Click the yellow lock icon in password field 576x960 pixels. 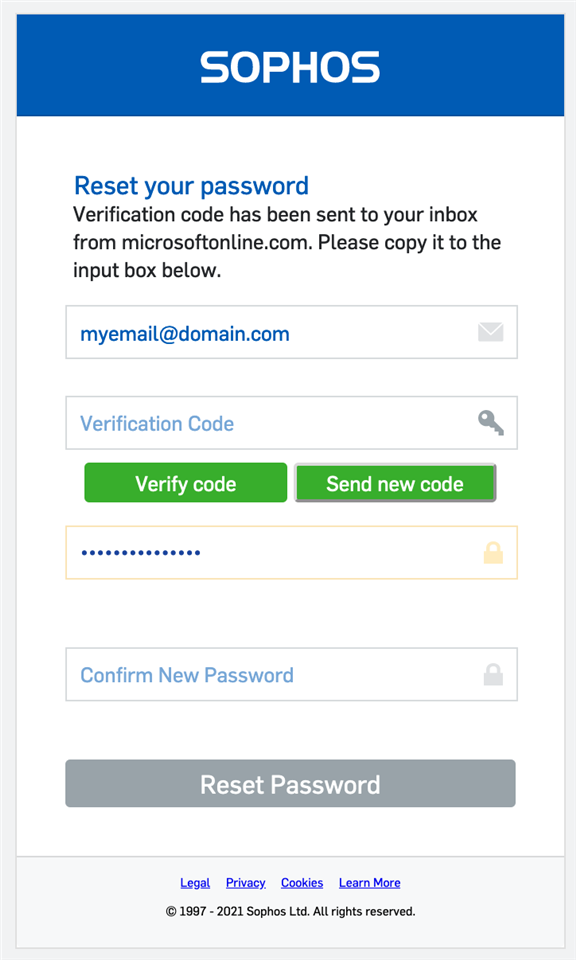click(493, 553)
